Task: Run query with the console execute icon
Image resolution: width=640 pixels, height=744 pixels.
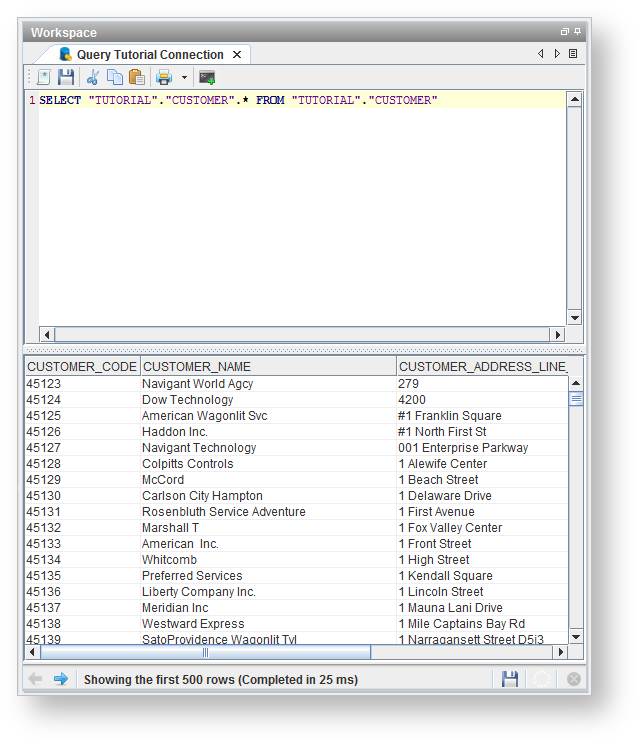Action: [x=207, y=77]
